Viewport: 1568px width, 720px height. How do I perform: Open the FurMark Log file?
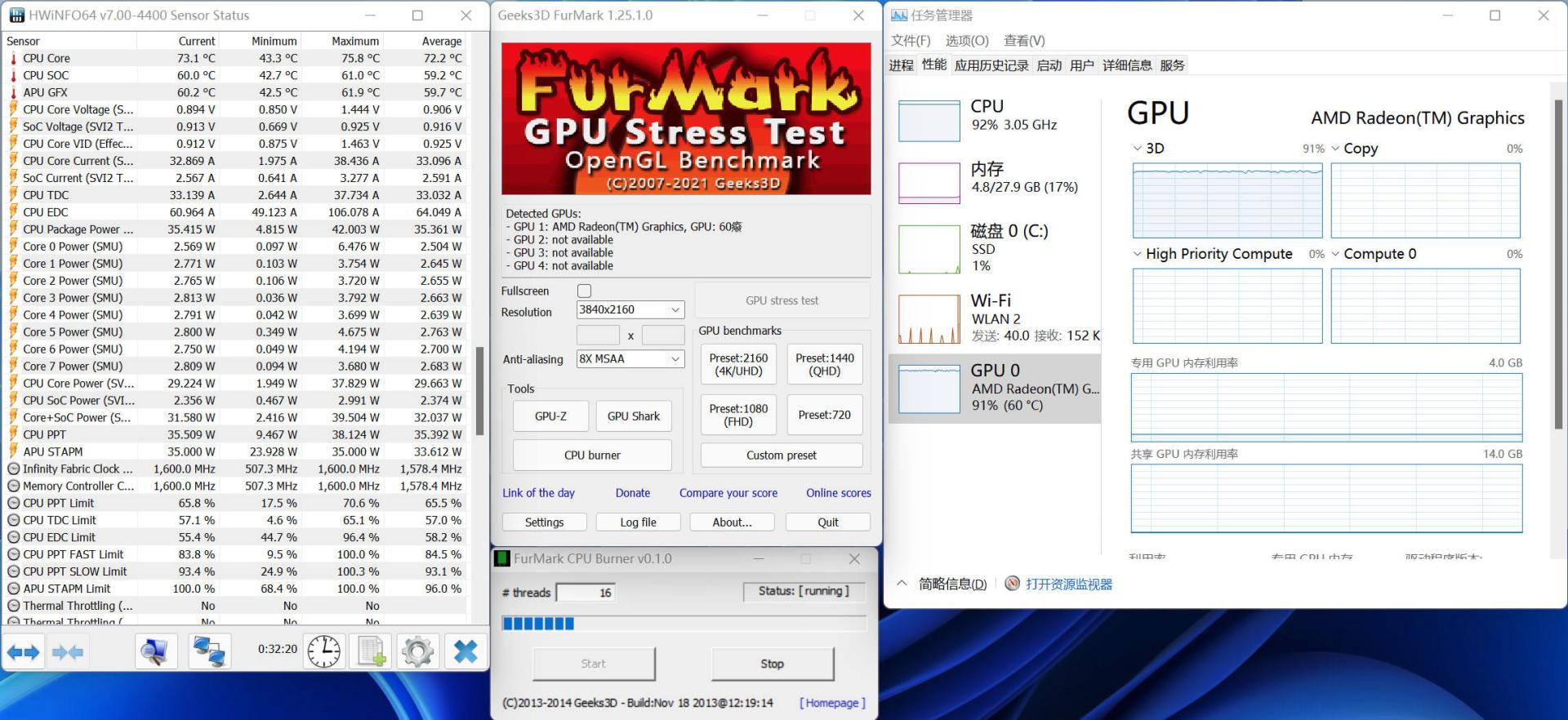(x=638, y=522)
